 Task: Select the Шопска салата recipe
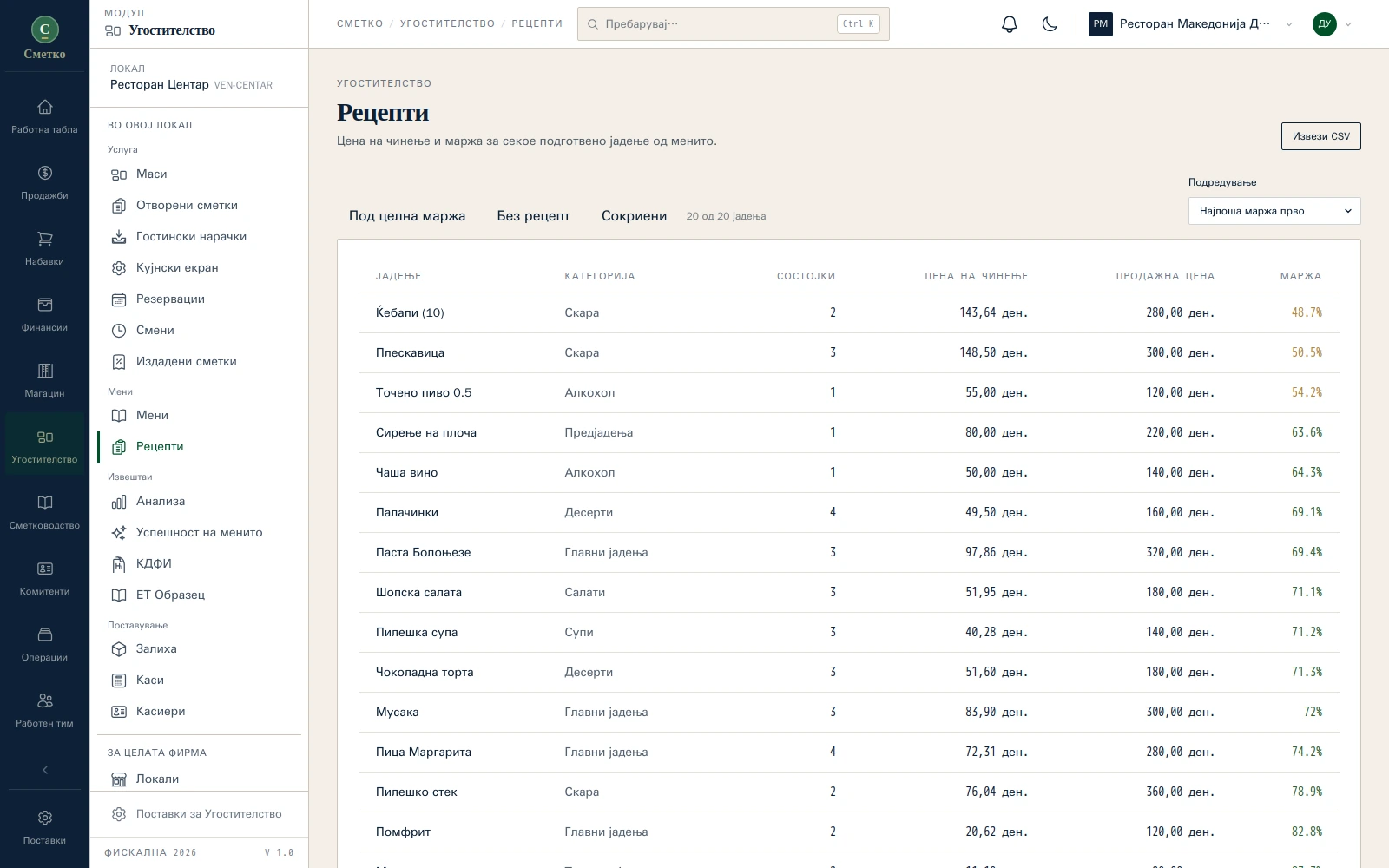coord(849,592)
